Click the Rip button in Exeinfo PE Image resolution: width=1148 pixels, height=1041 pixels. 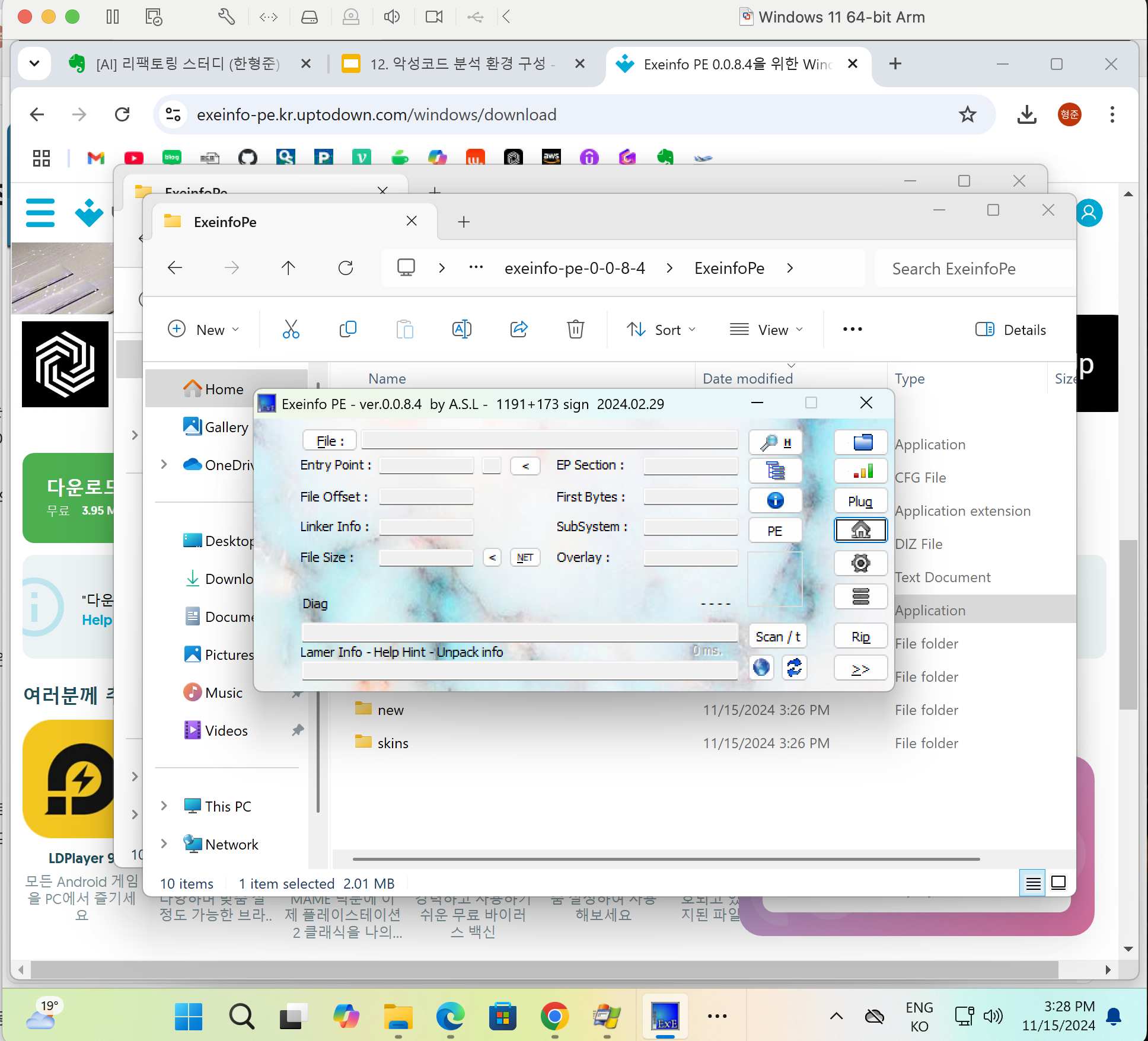tap(861, 636)
